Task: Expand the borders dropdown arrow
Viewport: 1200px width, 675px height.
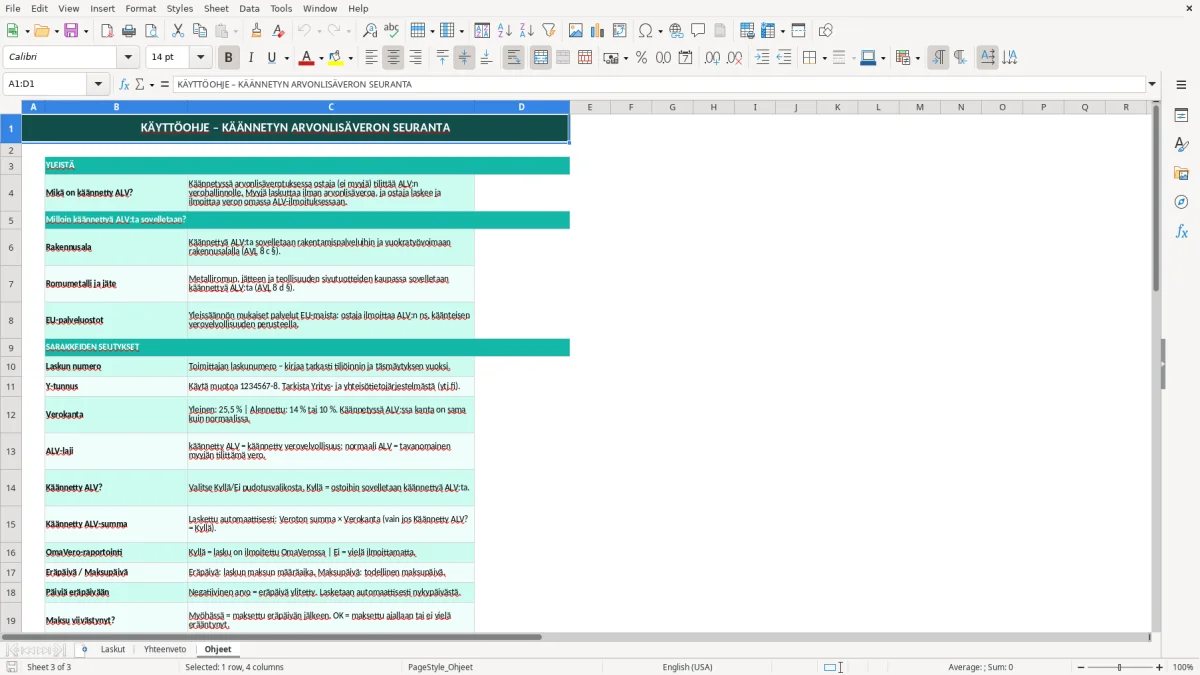Action: [x=823, y=58]
